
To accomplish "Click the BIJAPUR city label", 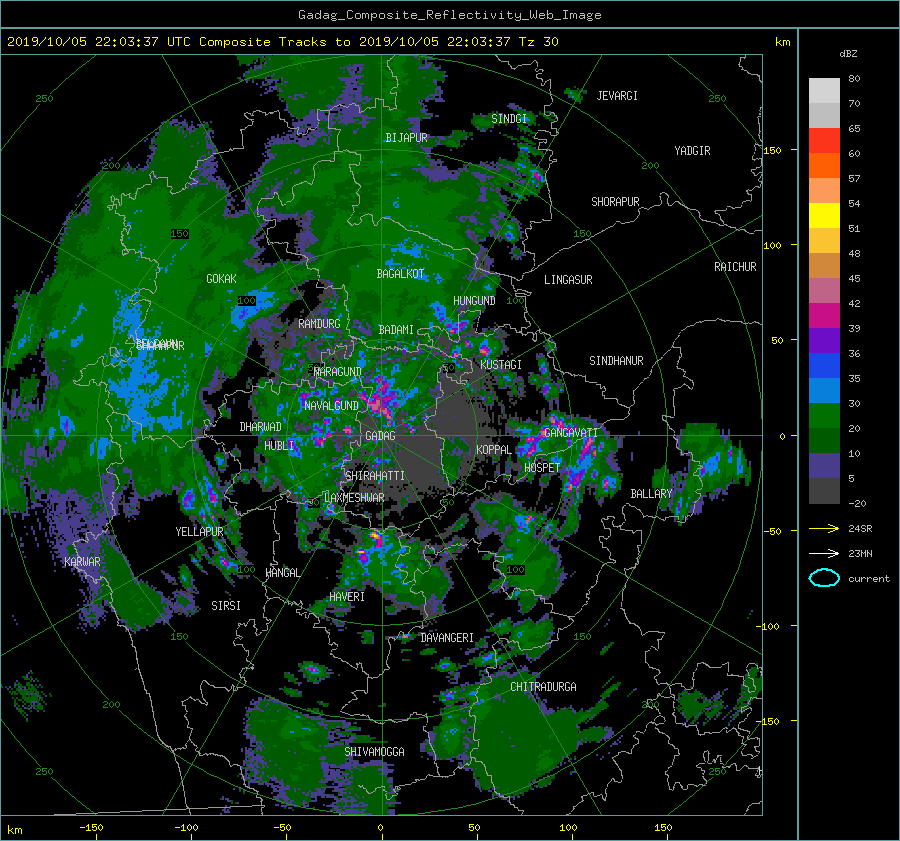I will coord(406,138).
